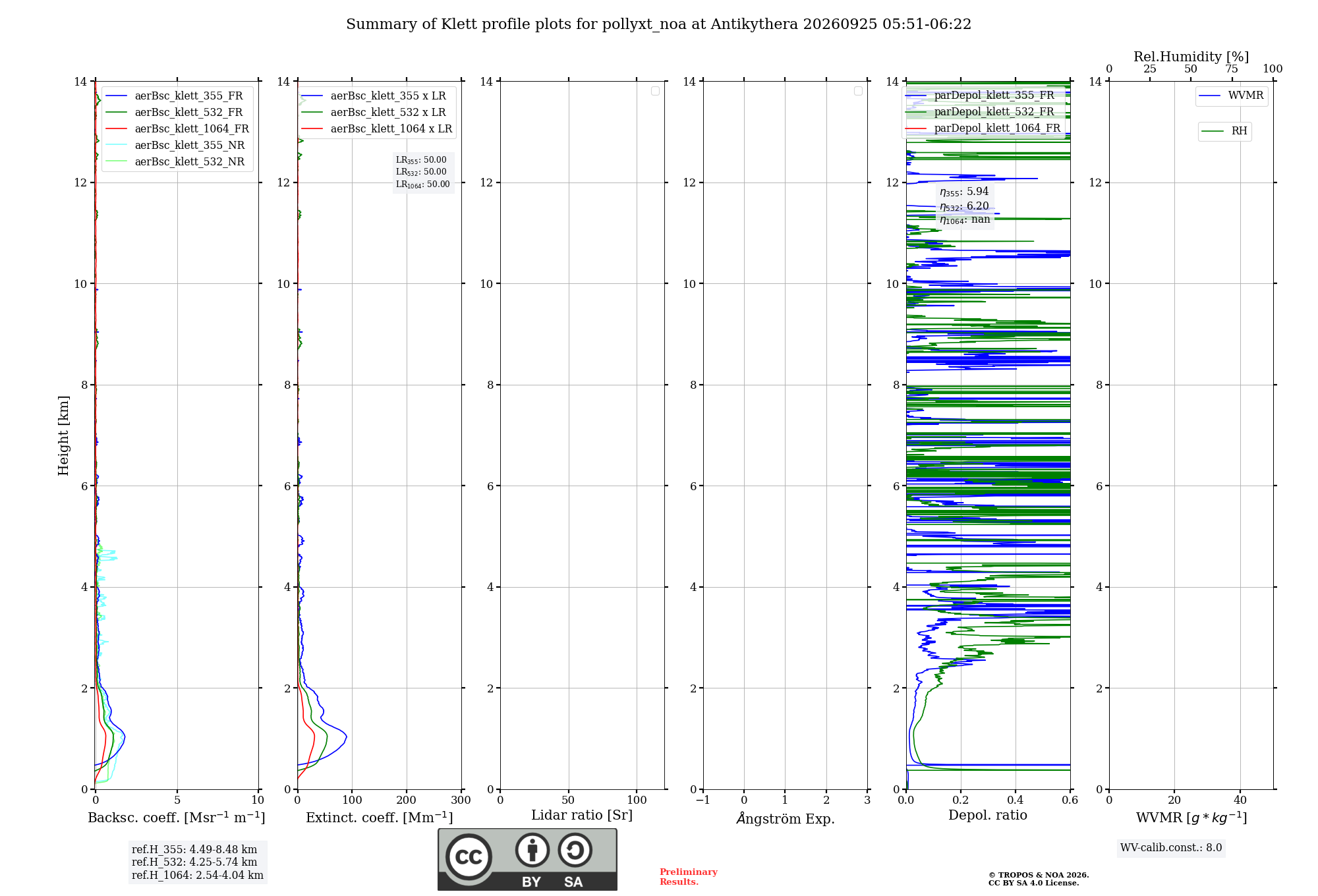Click the 'Extinct. coeff.' axis label
This screenshot has width=1318, height=896.
point(380,818)
